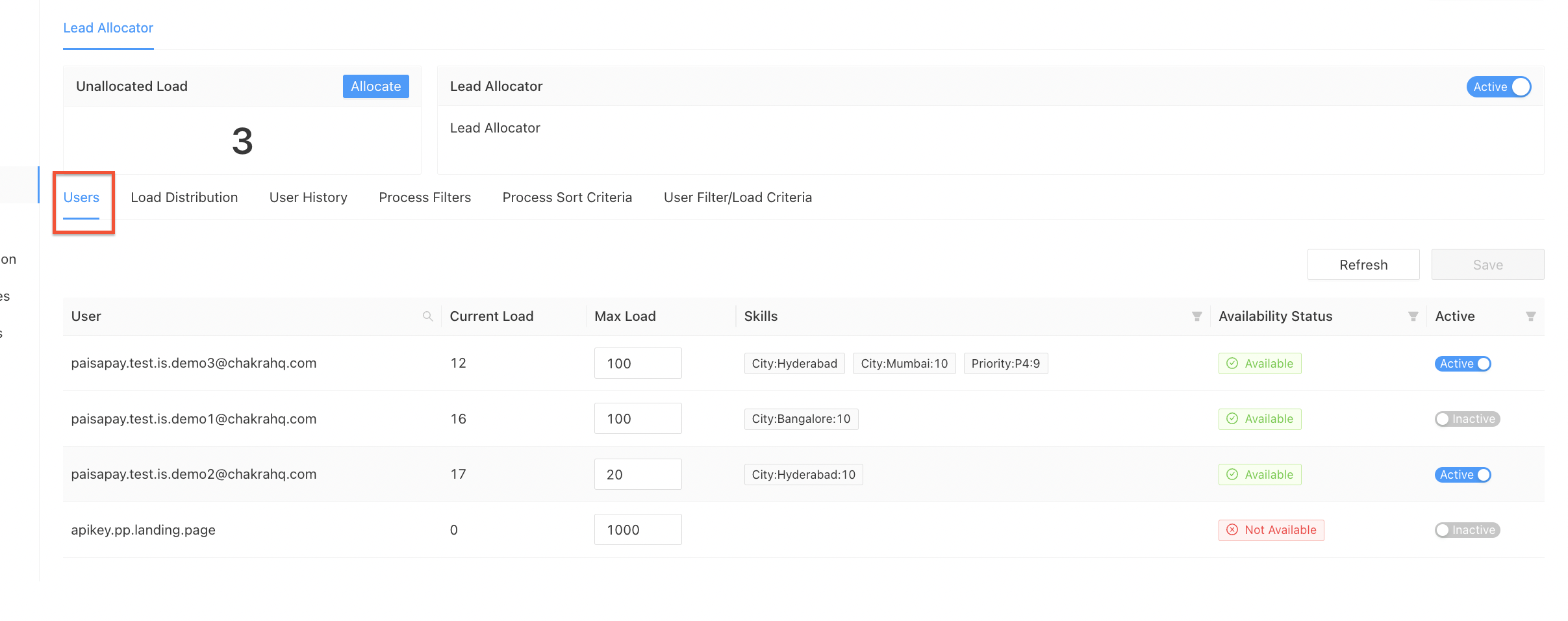The width and height of the screenshot is (1568, 621).
Task: Open the Skills column filter funnel
Action: pos(1197,316)
